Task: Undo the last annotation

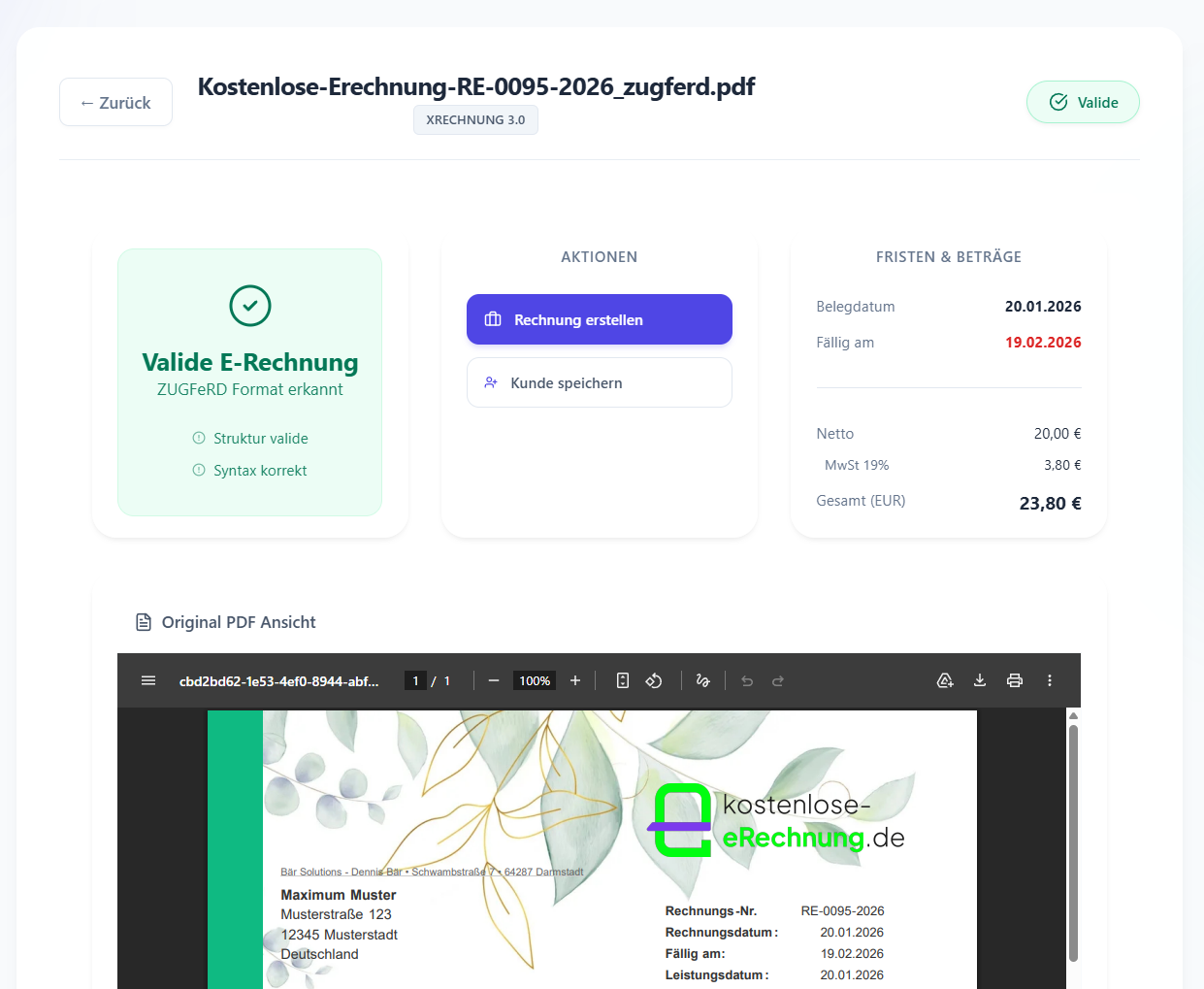Action: coord(746,680)
